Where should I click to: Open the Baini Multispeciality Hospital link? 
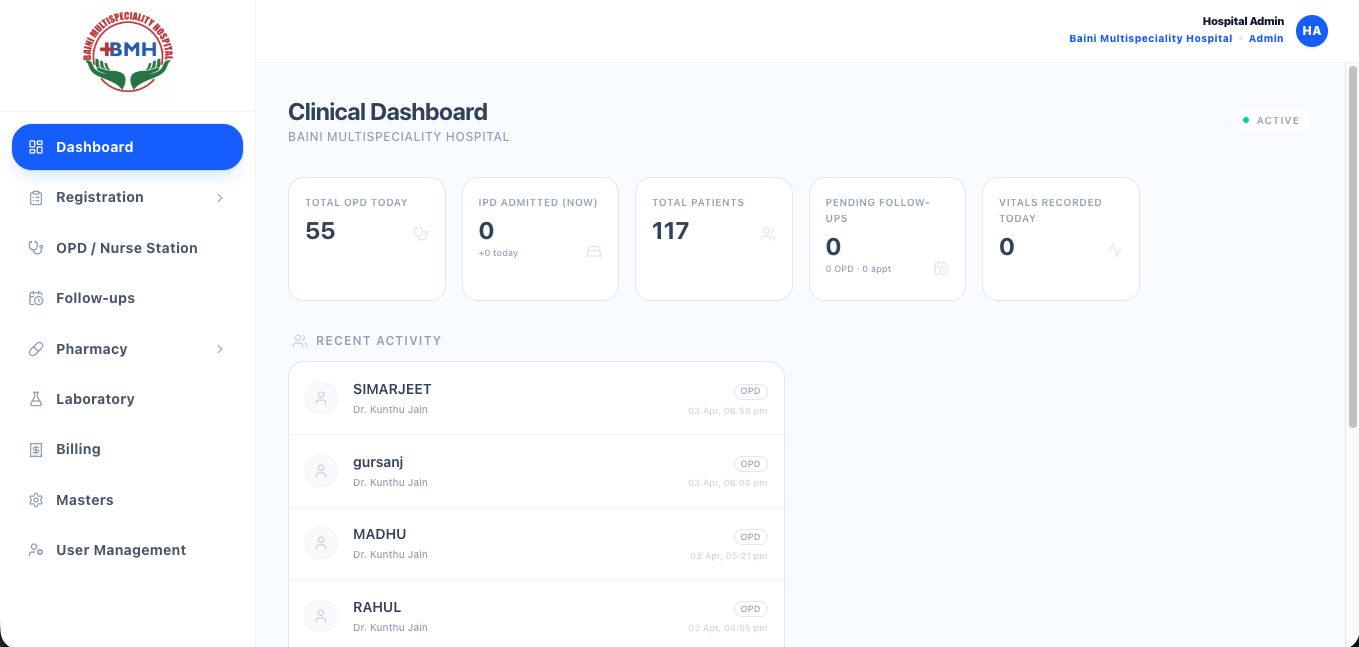pos(1150,38)
